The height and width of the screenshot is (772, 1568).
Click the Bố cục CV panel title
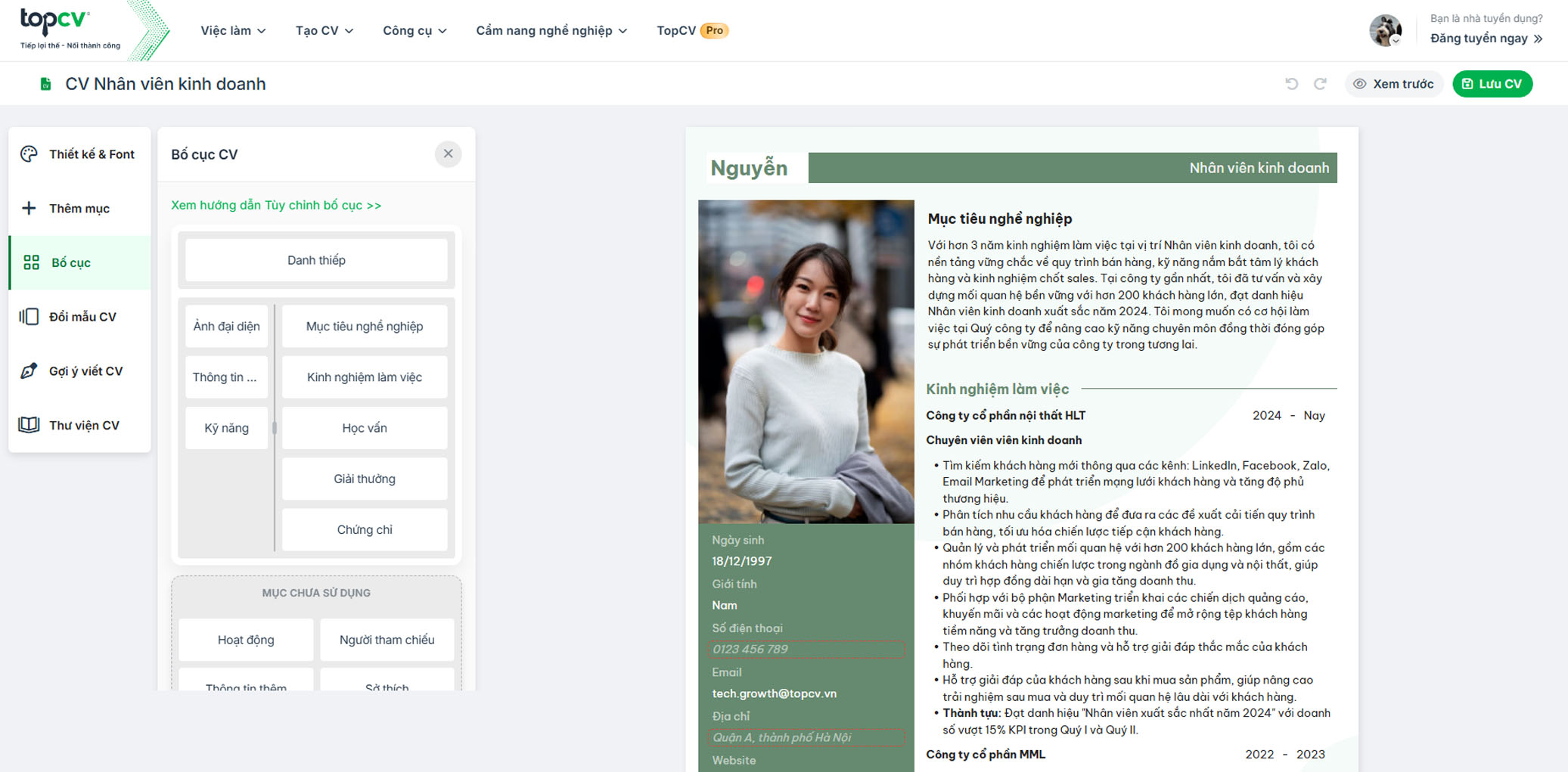(204, 154)
